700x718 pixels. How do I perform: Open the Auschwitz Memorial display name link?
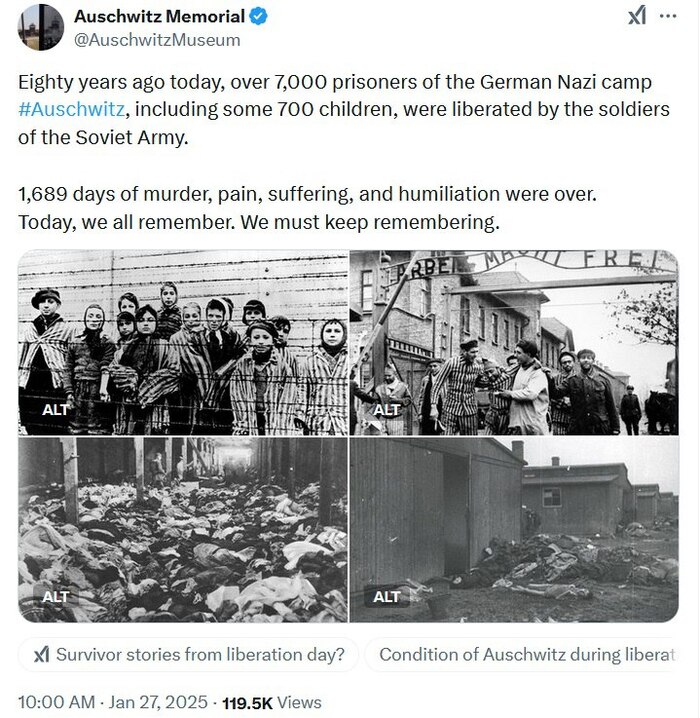(x=160, y=16)
